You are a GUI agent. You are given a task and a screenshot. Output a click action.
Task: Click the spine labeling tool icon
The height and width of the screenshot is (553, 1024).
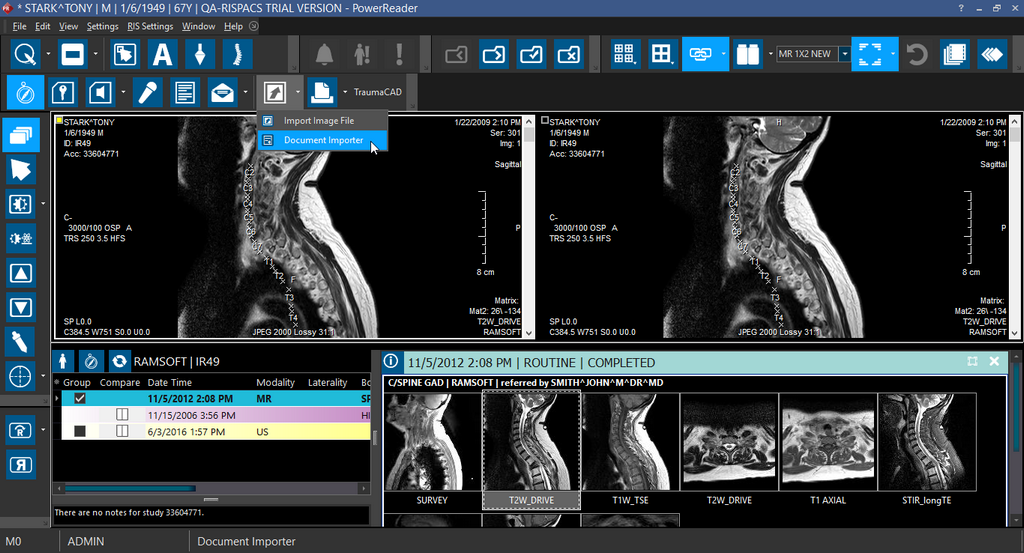pyautogui.click(x=237, y=54)
